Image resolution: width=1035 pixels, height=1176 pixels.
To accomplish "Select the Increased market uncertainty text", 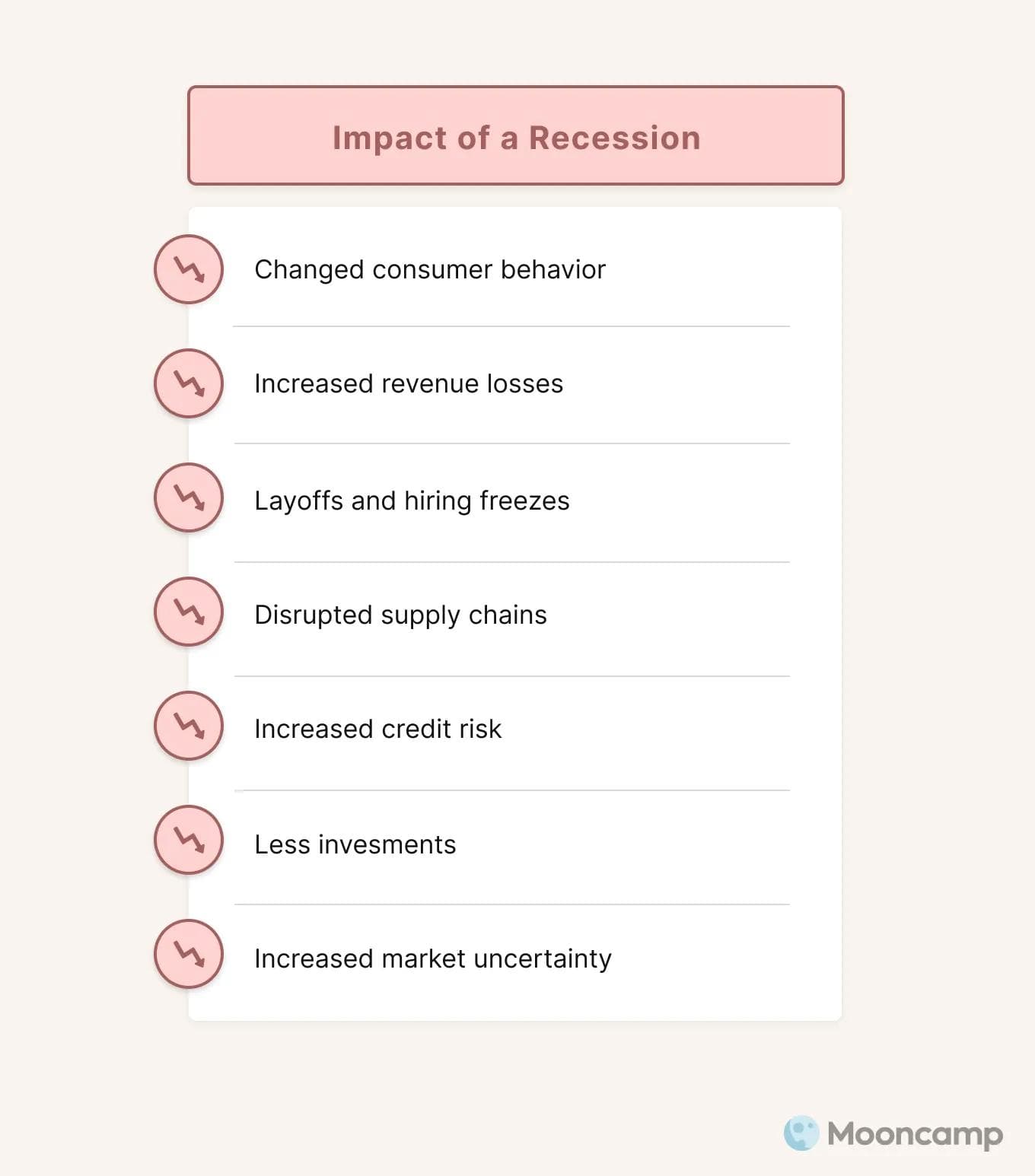I will 432,959.
